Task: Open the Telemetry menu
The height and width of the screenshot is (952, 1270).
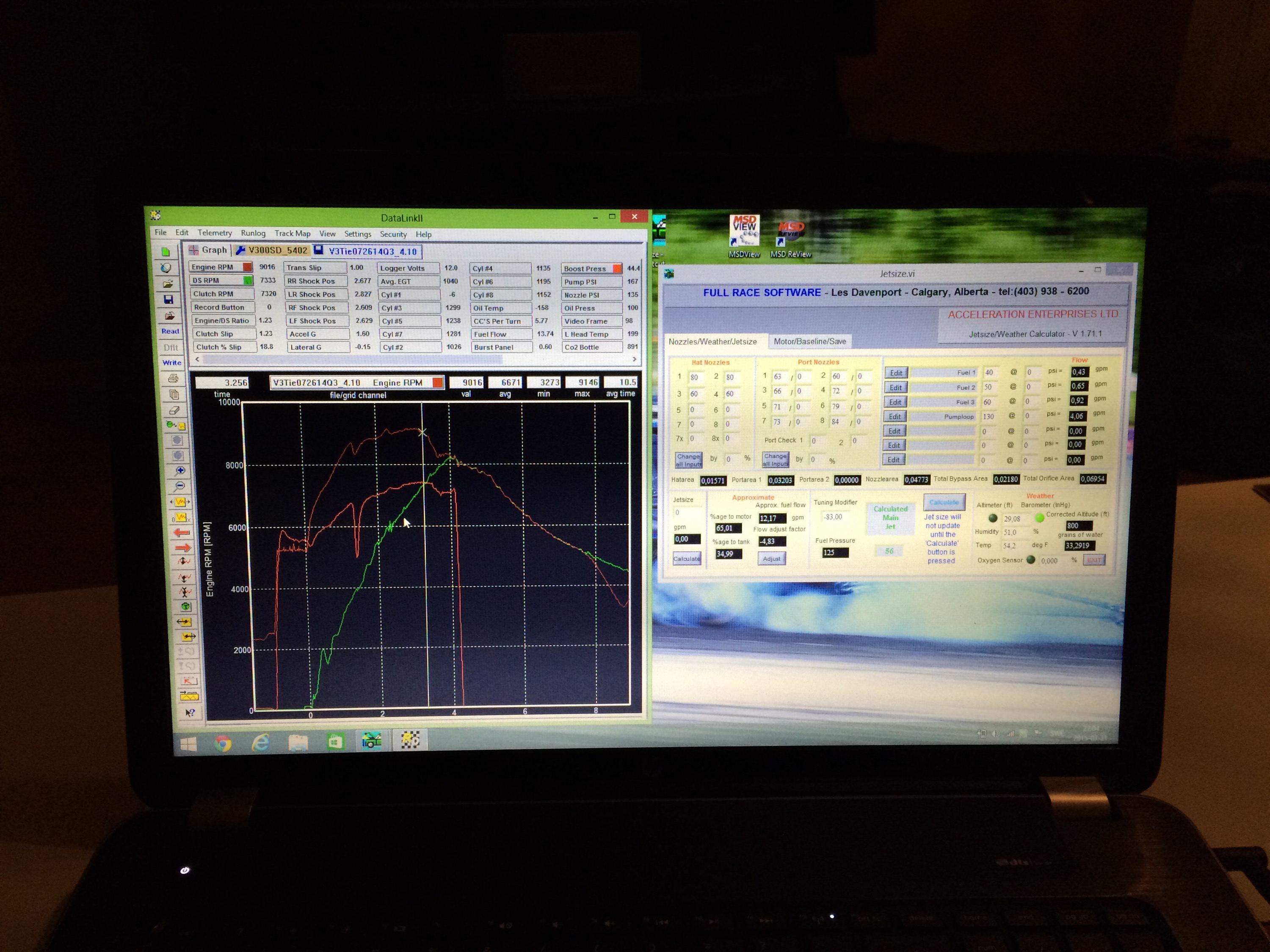Action: tap(215, 233)
